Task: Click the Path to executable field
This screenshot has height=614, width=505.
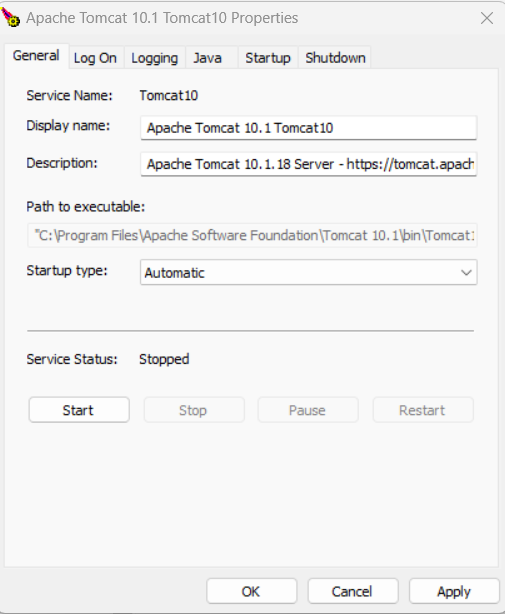Action: [x=252, y=235]
